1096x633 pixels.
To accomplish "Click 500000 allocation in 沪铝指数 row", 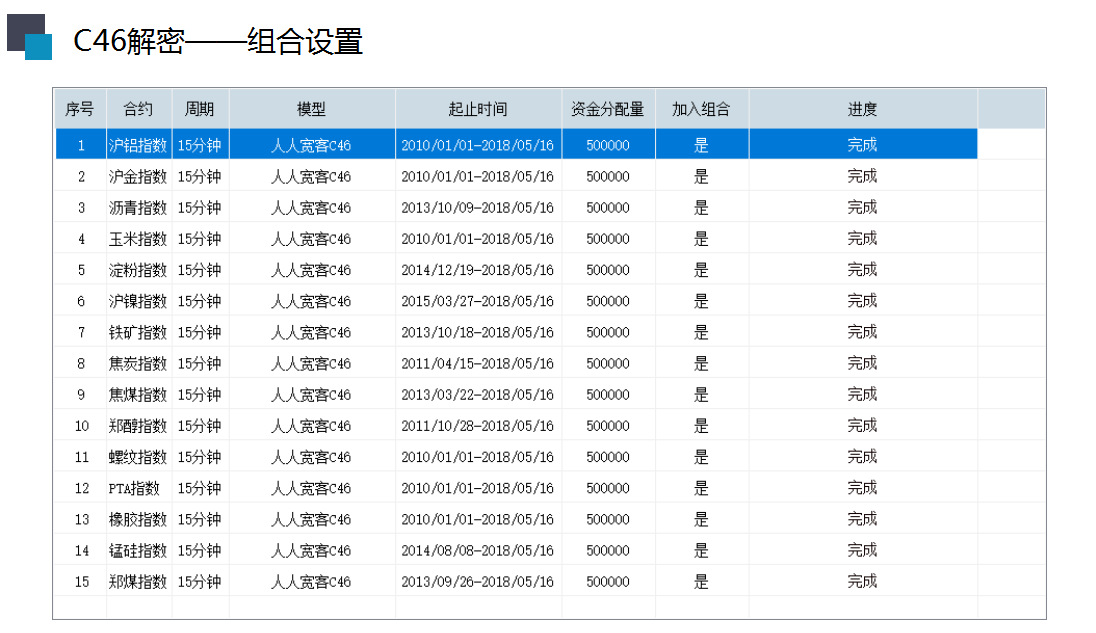I will point(608,145).
